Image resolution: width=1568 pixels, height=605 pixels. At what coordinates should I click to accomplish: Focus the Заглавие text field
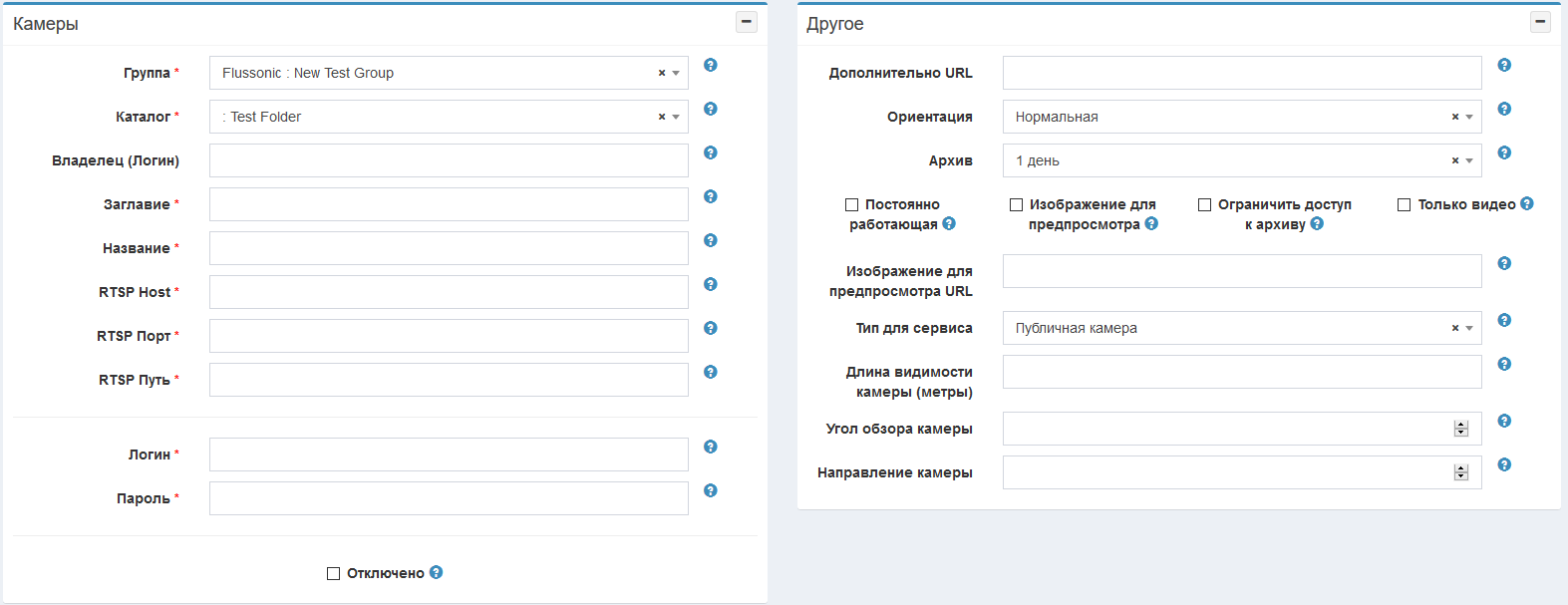pyautogui.click(x=449, y=204)
